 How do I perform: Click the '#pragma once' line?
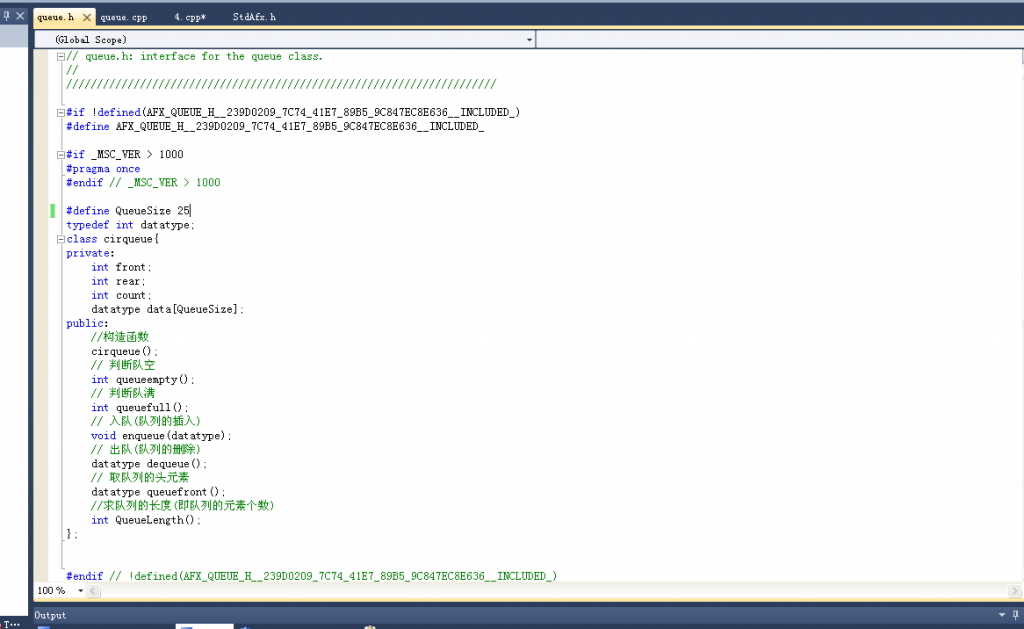tap(103, 169)
